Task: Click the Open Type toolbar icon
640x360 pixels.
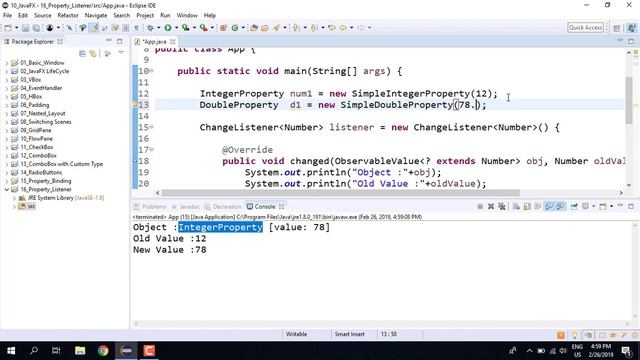Action: [254, 28]
